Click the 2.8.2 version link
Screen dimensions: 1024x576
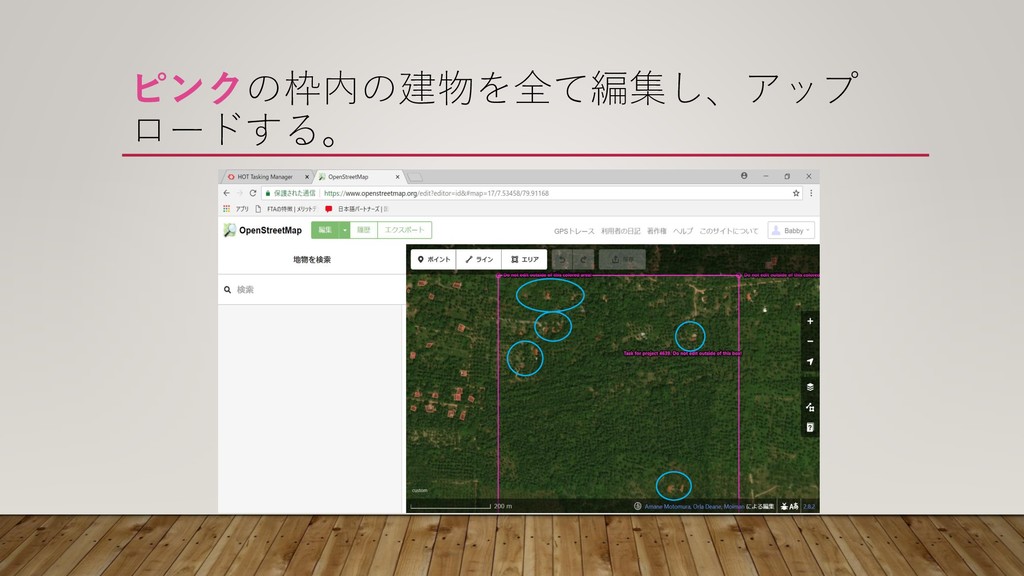808,506
